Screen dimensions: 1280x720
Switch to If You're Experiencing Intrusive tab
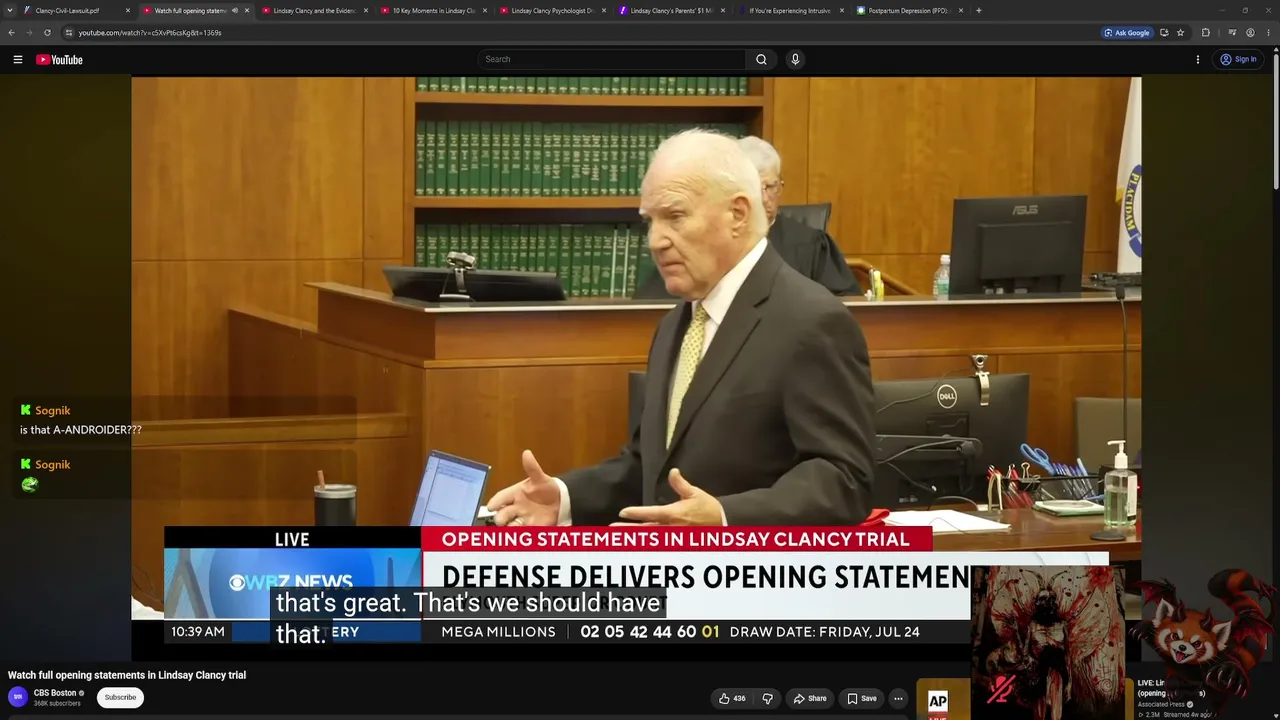point(790,11)
